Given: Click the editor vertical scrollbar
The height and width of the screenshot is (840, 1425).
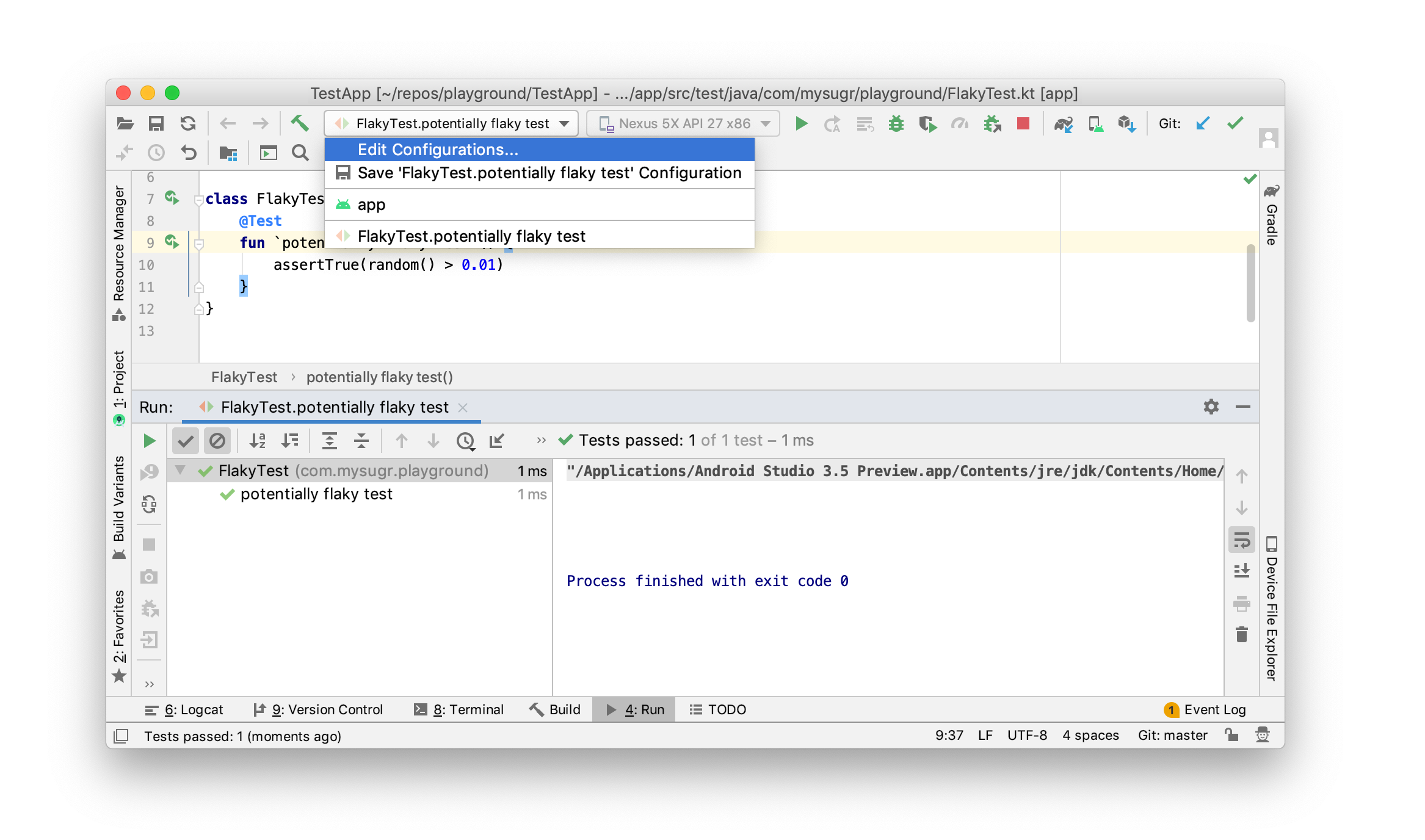Looking at the screenshot, I should (1250, 283).
